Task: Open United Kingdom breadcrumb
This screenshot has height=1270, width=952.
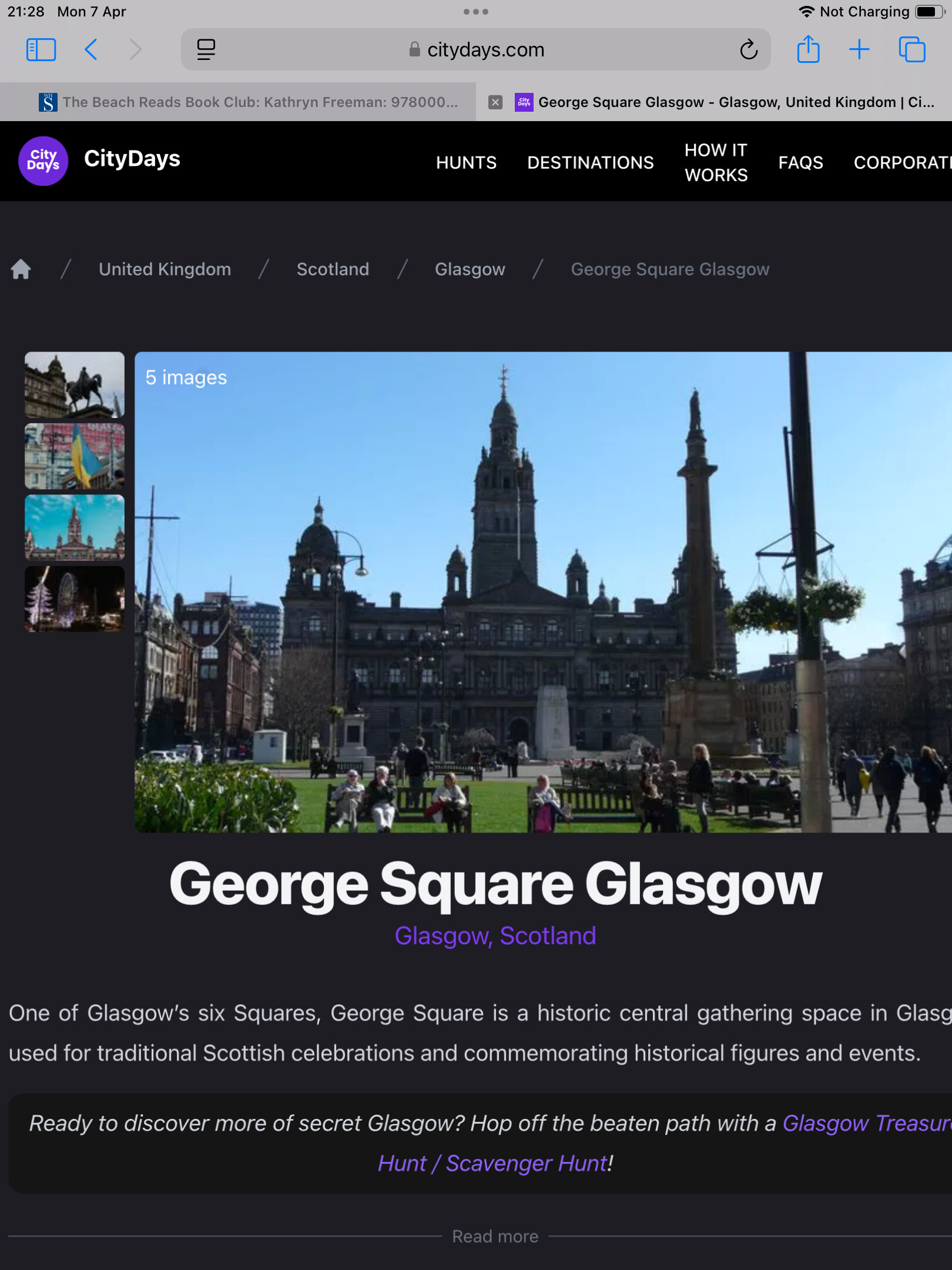Action: [x=165, y=269]
